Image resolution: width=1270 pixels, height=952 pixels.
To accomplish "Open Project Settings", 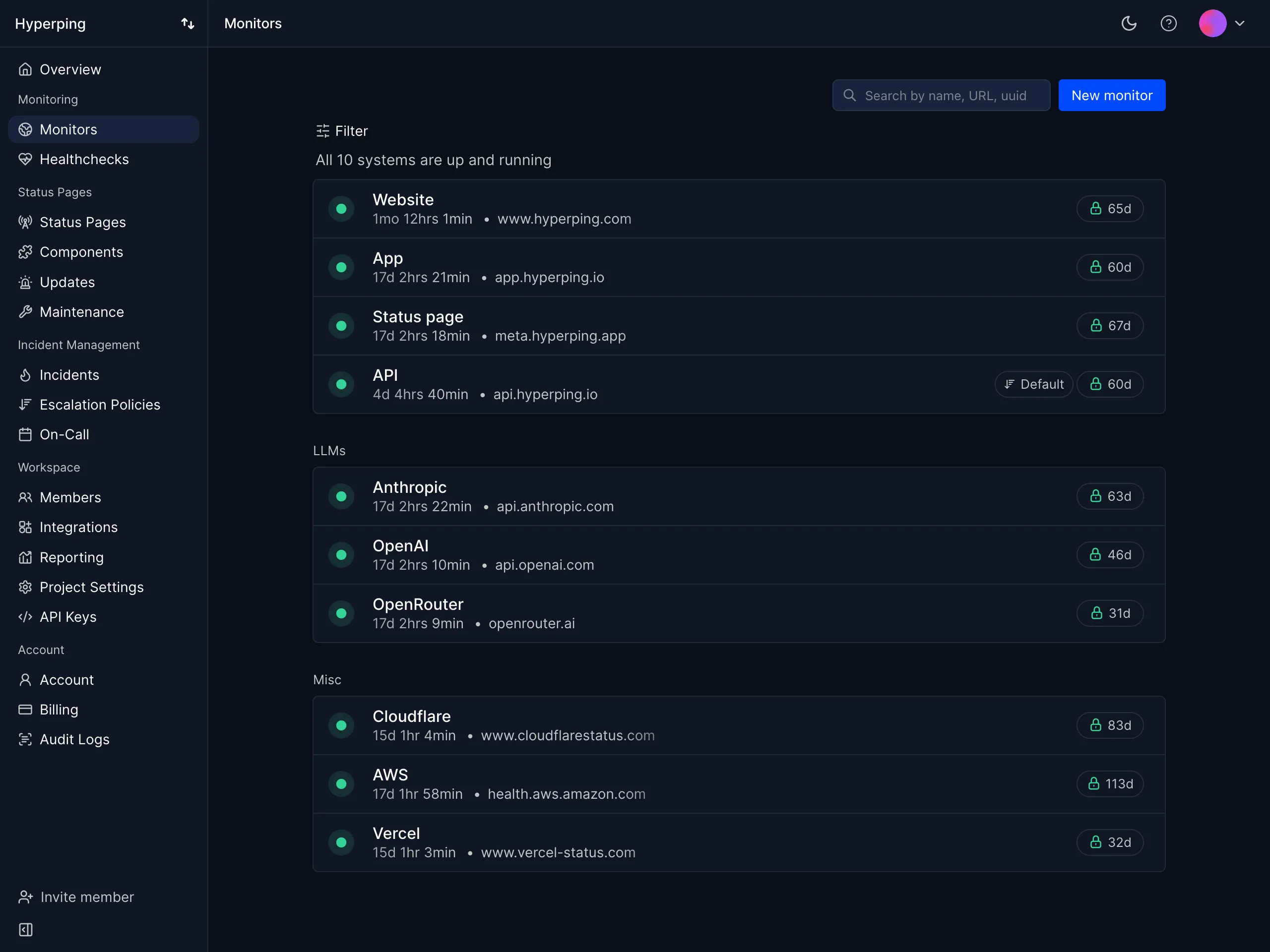I will (x=91, y=587).
